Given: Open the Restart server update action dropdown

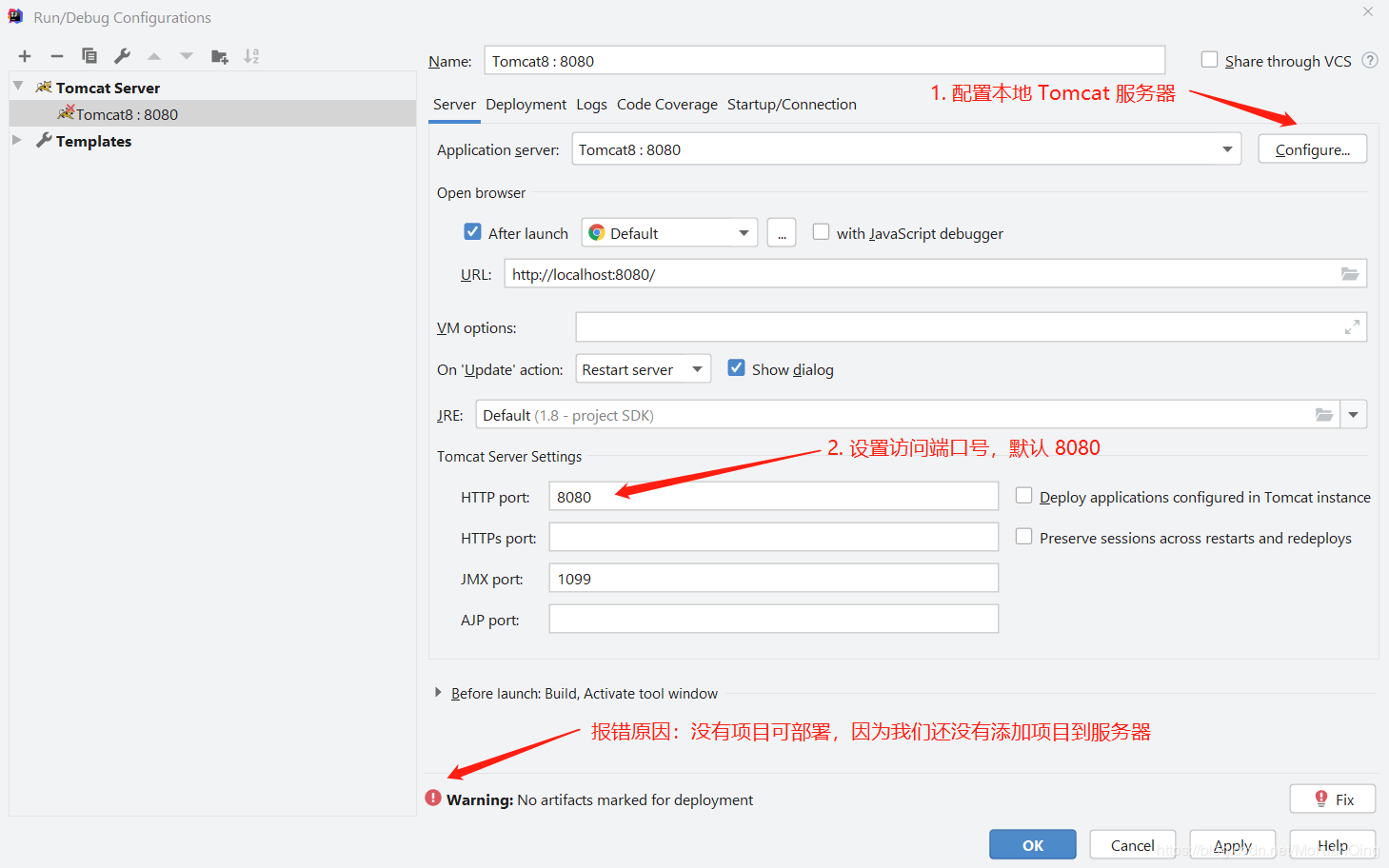Looking at the screenshot, I should [644, 369].
